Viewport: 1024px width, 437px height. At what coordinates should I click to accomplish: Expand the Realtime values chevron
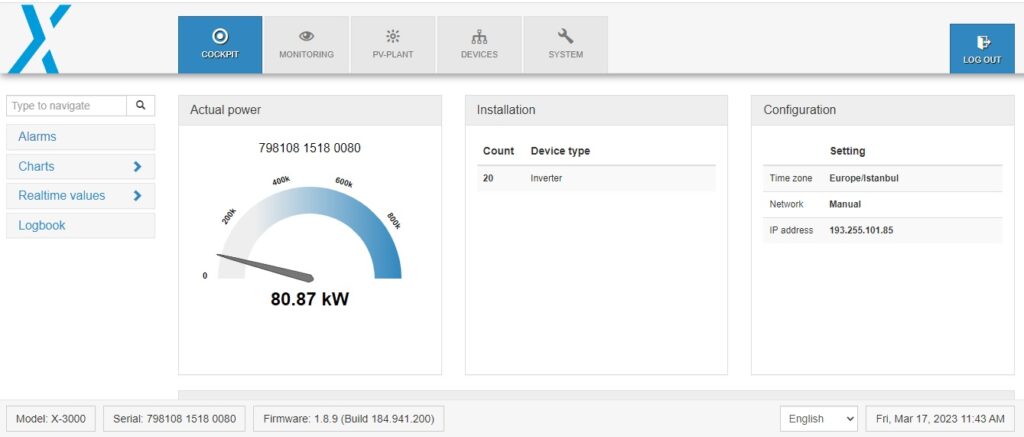137,195
